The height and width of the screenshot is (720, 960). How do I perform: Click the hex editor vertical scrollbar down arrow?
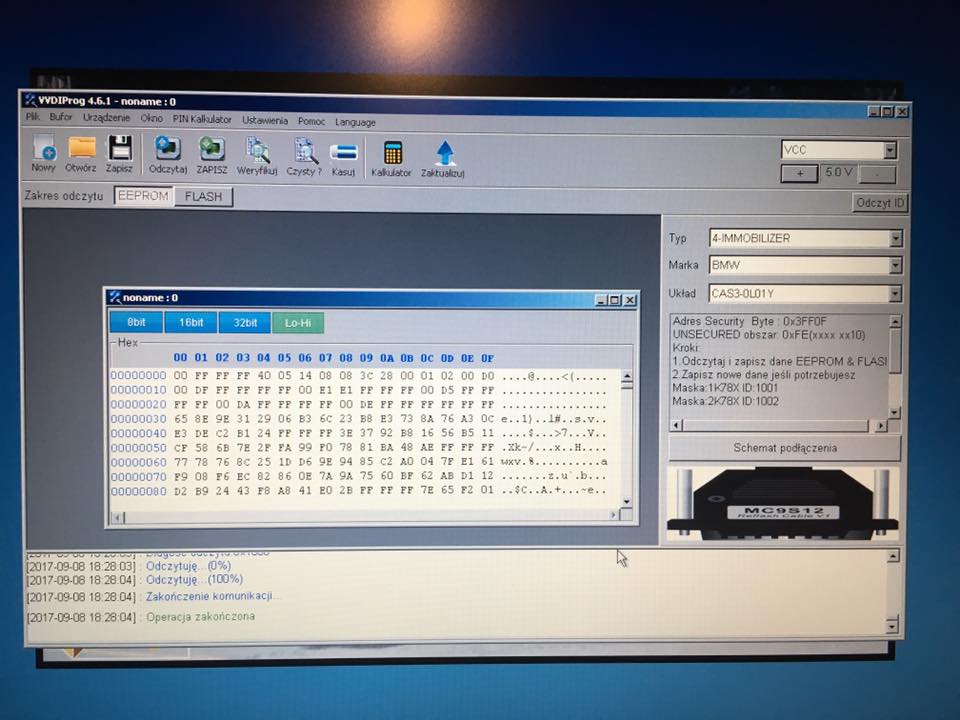coord(626,502)
